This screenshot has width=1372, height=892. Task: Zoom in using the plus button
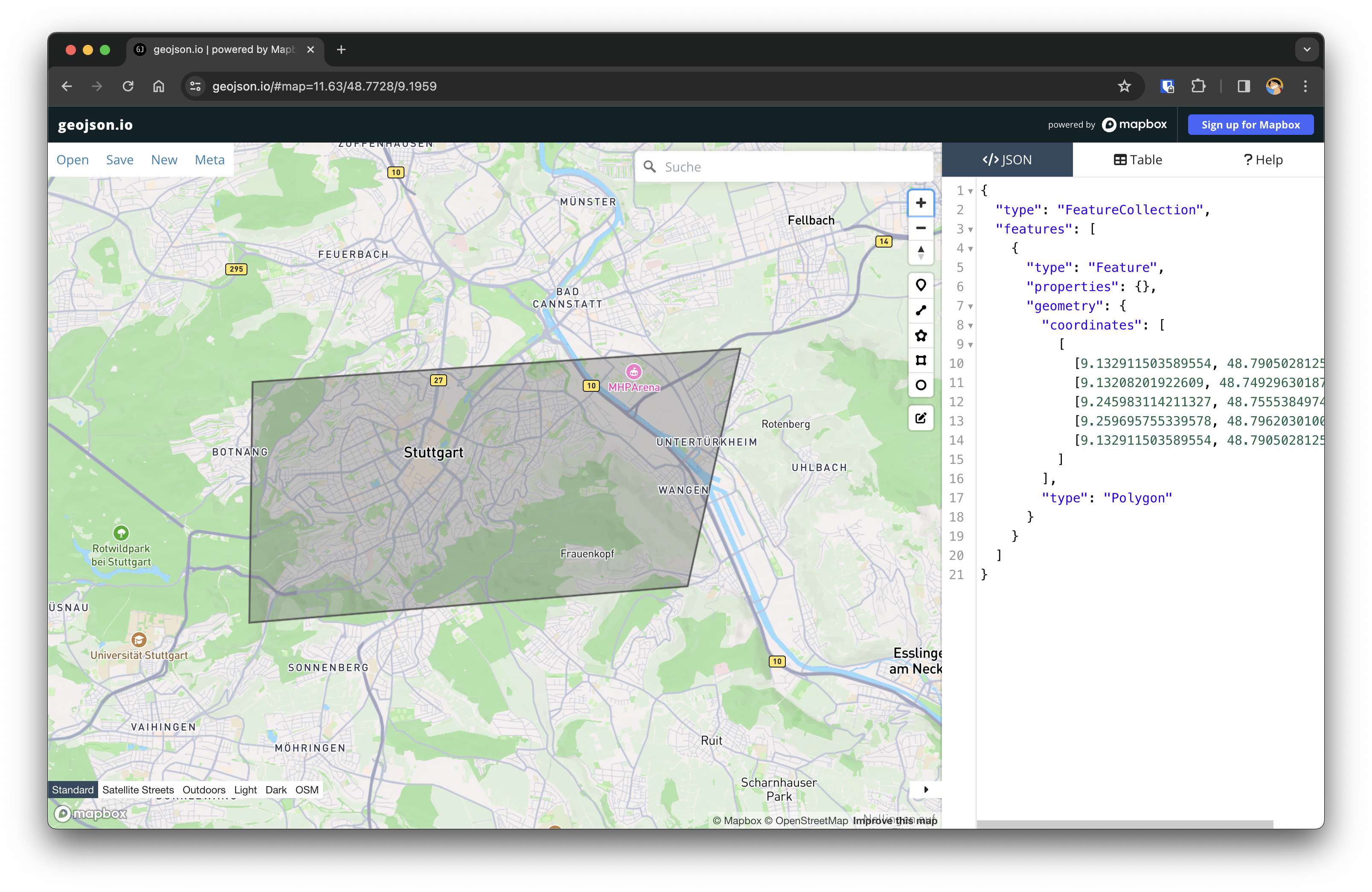point(921,202)
